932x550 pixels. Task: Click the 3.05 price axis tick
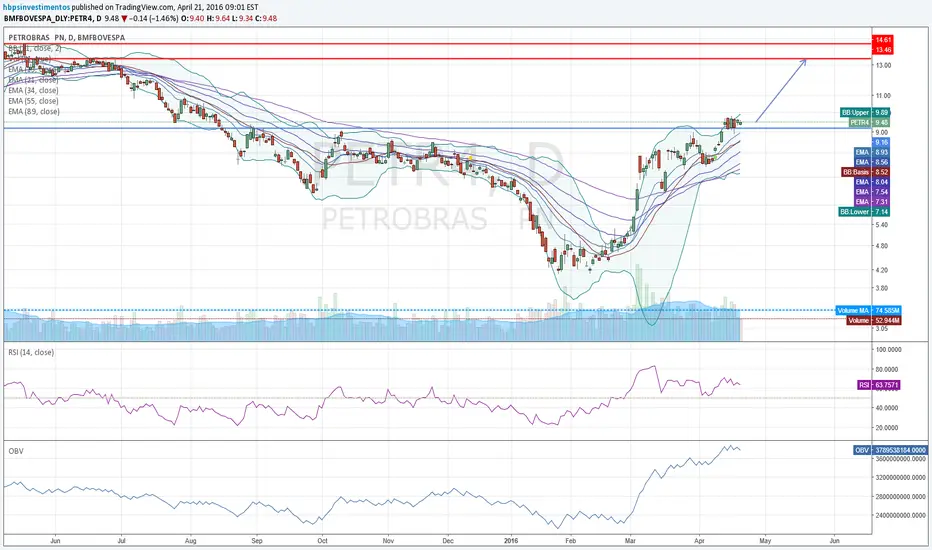(x=881, y=329)
